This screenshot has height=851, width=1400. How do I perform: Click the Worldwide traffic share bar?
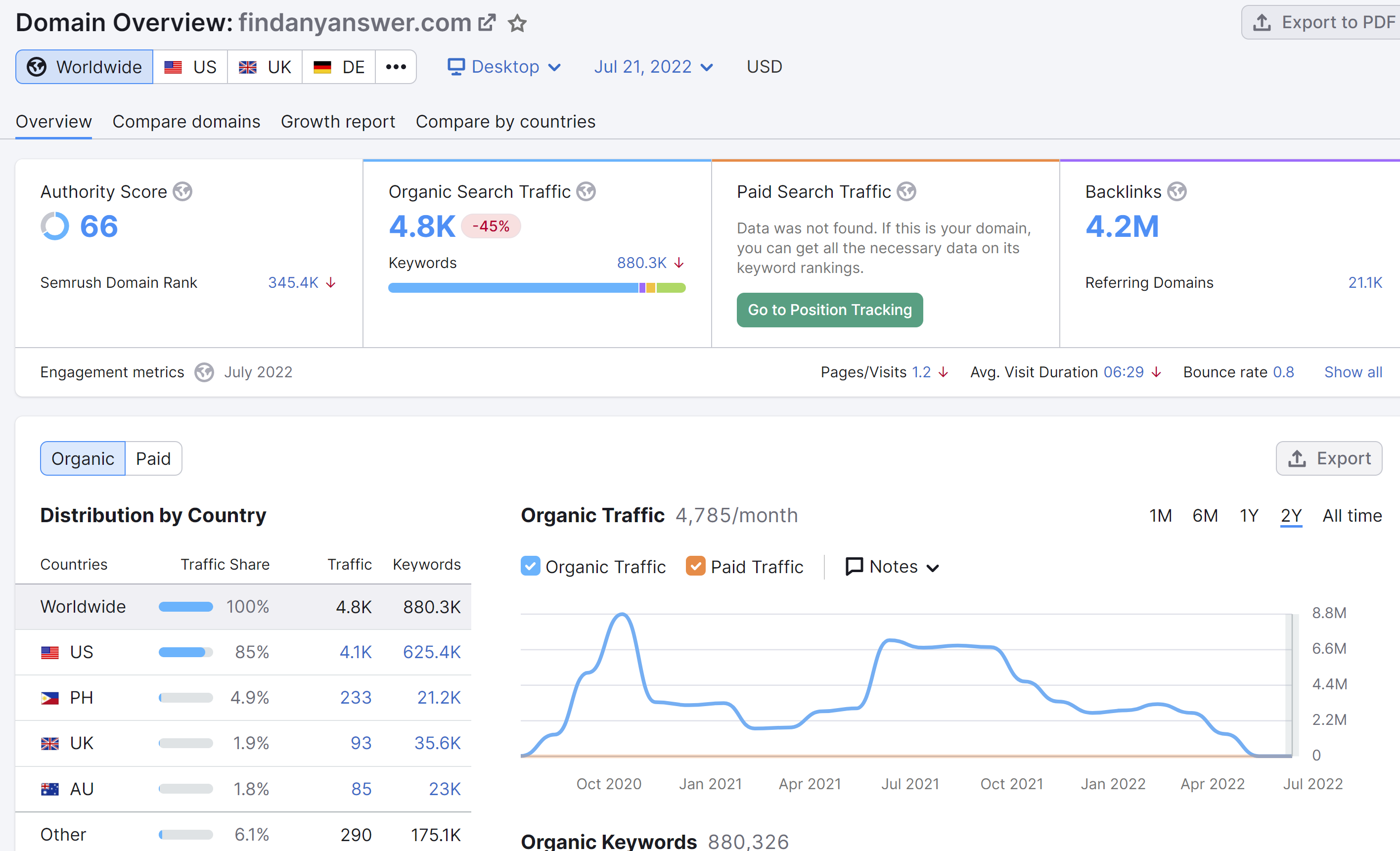coord(186,607)
